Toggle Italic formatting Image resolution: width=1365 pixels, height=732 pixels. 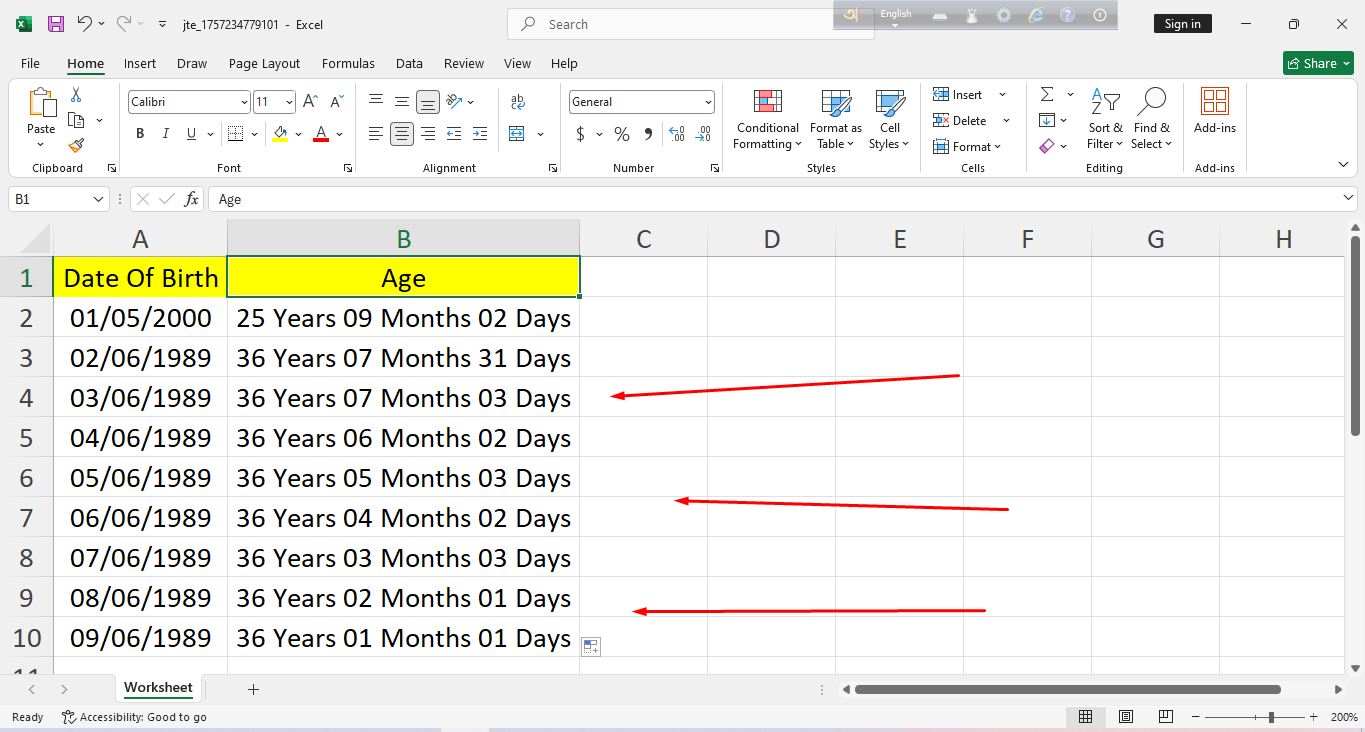pyautogui.click(x=165, y=134)
